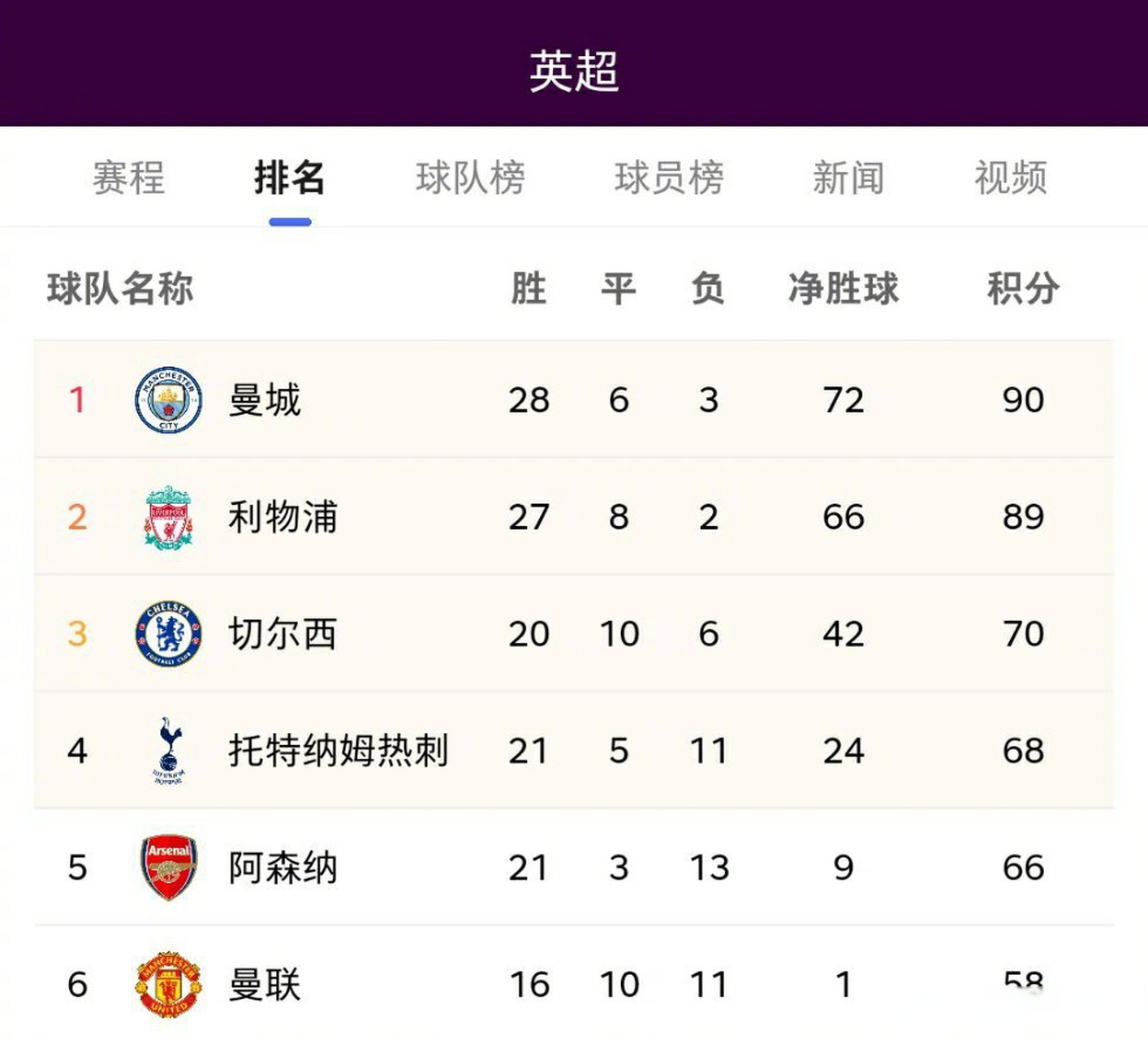1148x1039 pixels.
Task: Click the Manchester City club crest
Action: (166, 399)
